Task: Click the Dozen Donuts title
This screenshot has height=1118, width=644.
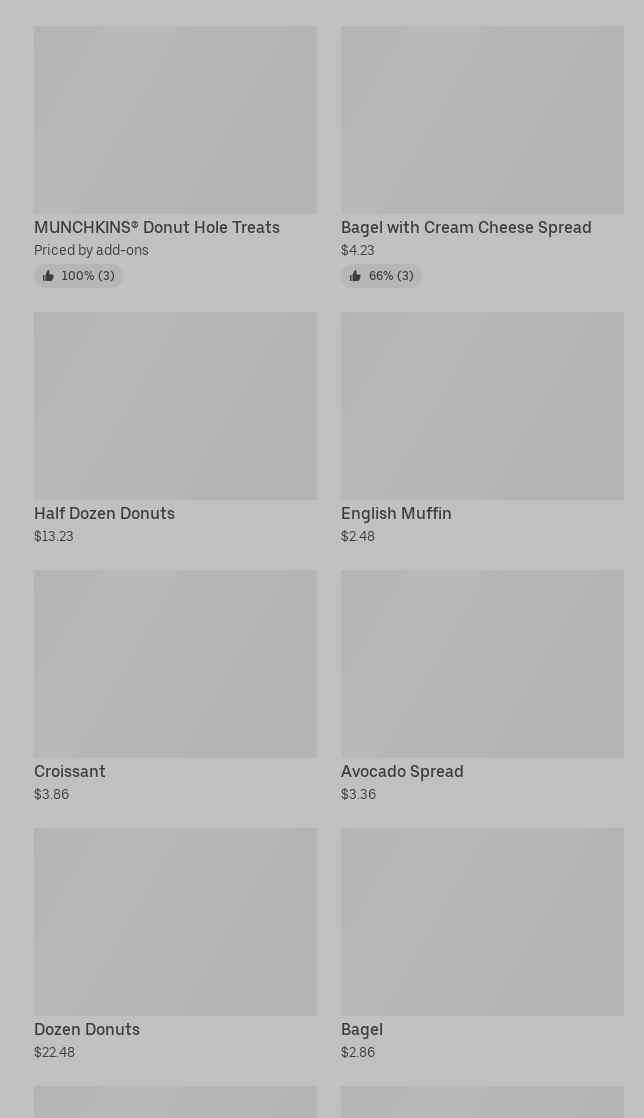Action: coord(87,1030)
